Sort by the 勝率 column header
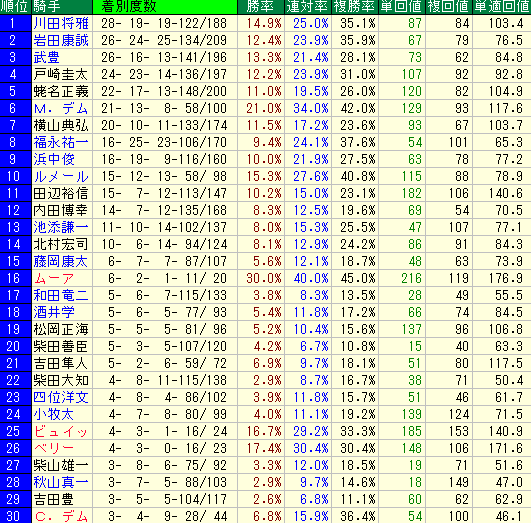531x523 pixels. point(261,7)
